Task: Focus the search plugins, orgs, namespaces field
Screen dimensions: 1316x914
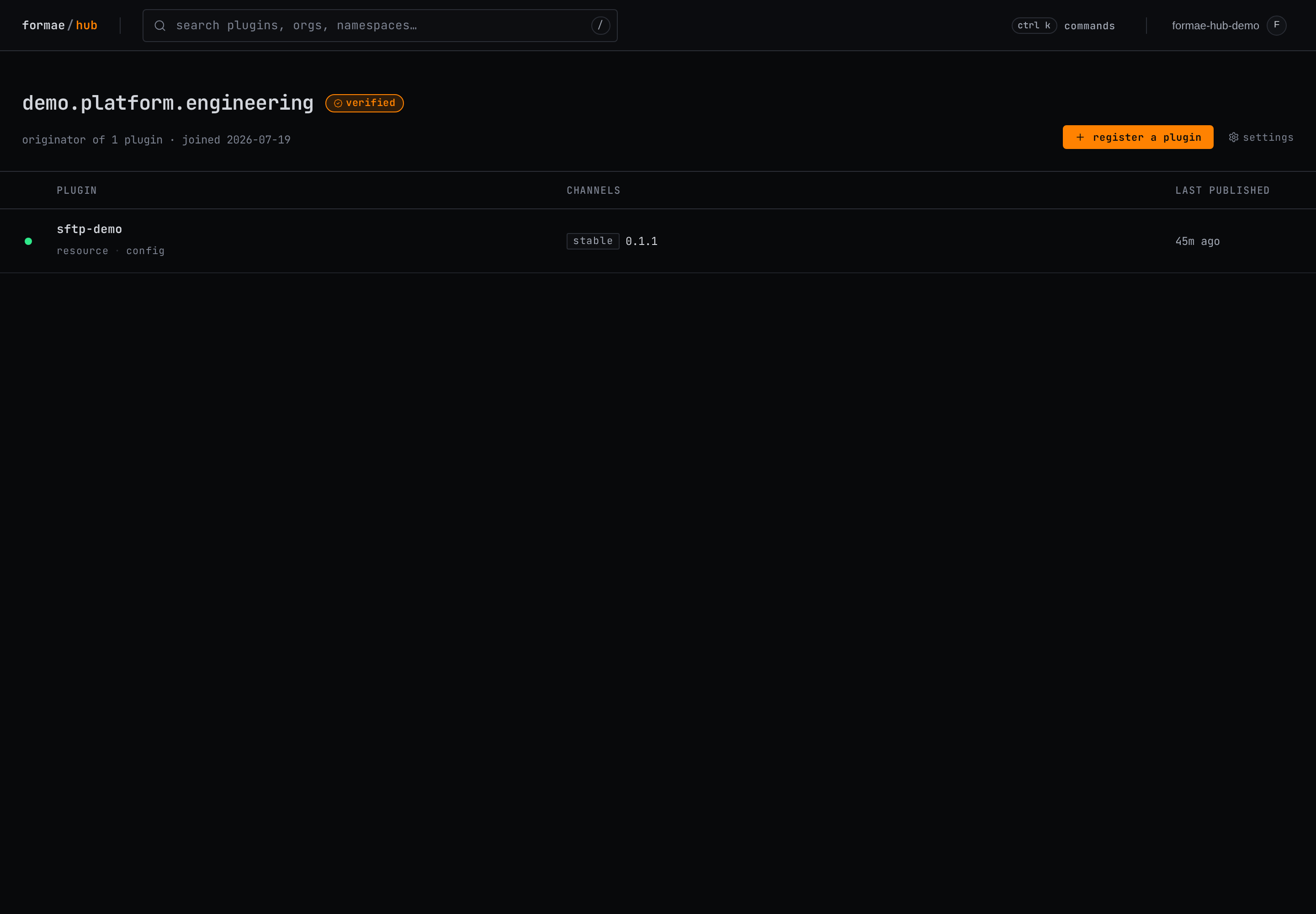Action: (x=380, y=26)
